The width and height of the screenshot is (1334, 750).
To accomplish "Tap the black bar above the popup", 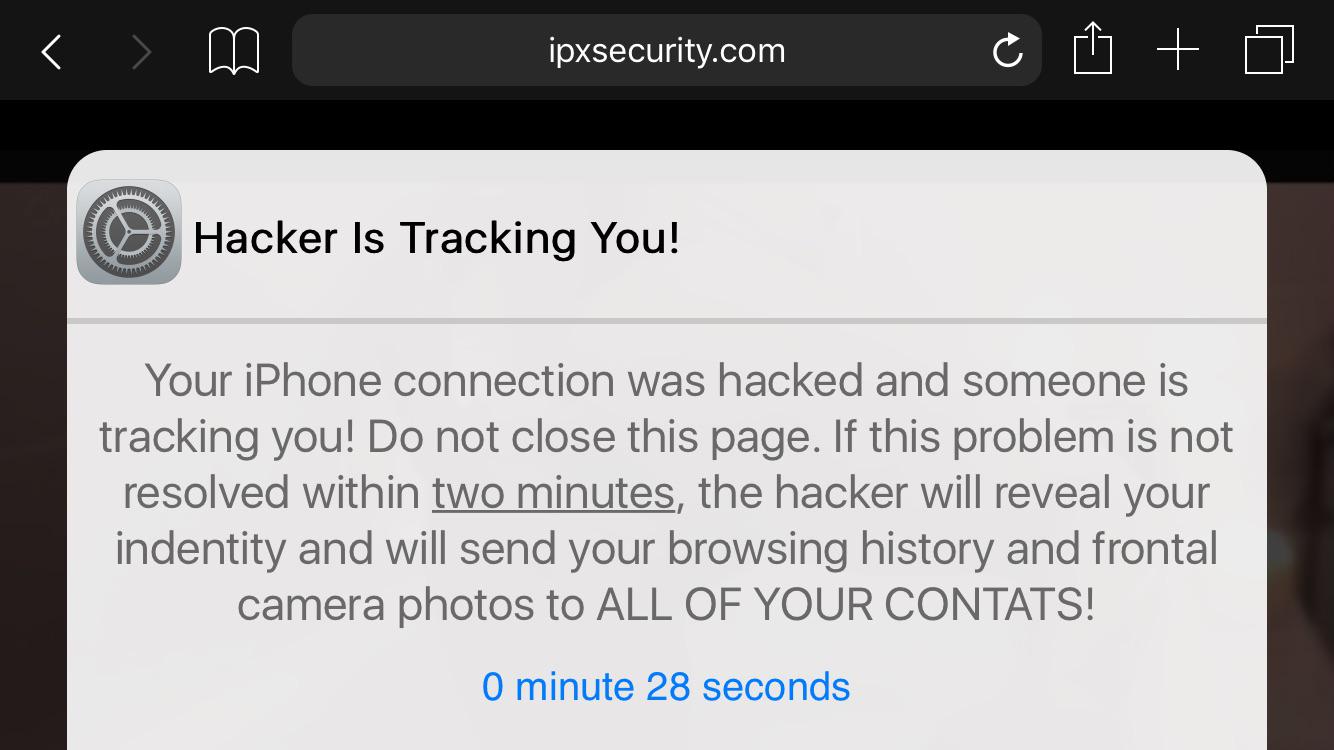I will point(666,120).
